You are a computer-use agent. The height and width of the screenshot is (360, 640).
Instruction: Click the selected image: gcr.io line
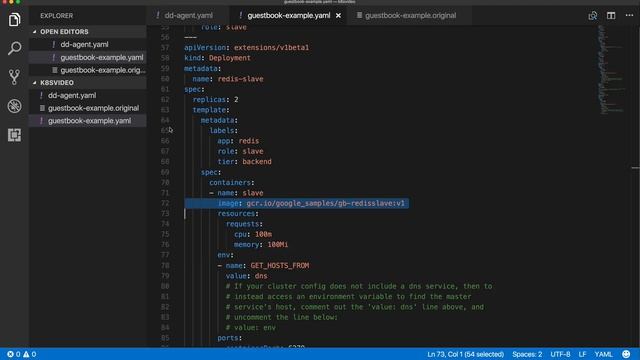(x=296, y=203)
